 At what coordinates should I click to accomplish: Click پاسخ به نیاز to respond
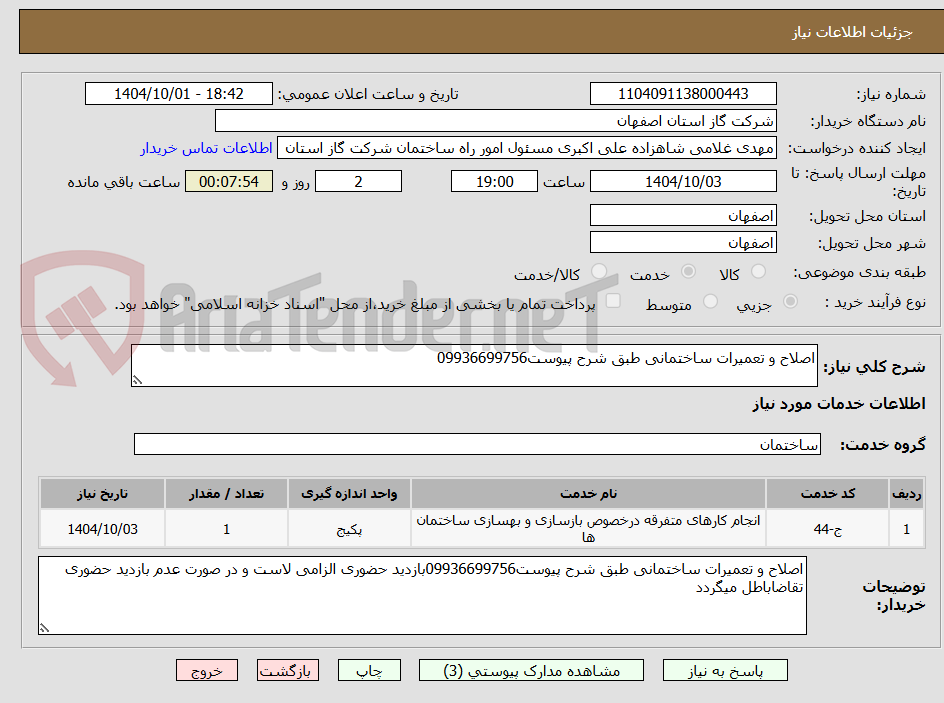point(725,670)
